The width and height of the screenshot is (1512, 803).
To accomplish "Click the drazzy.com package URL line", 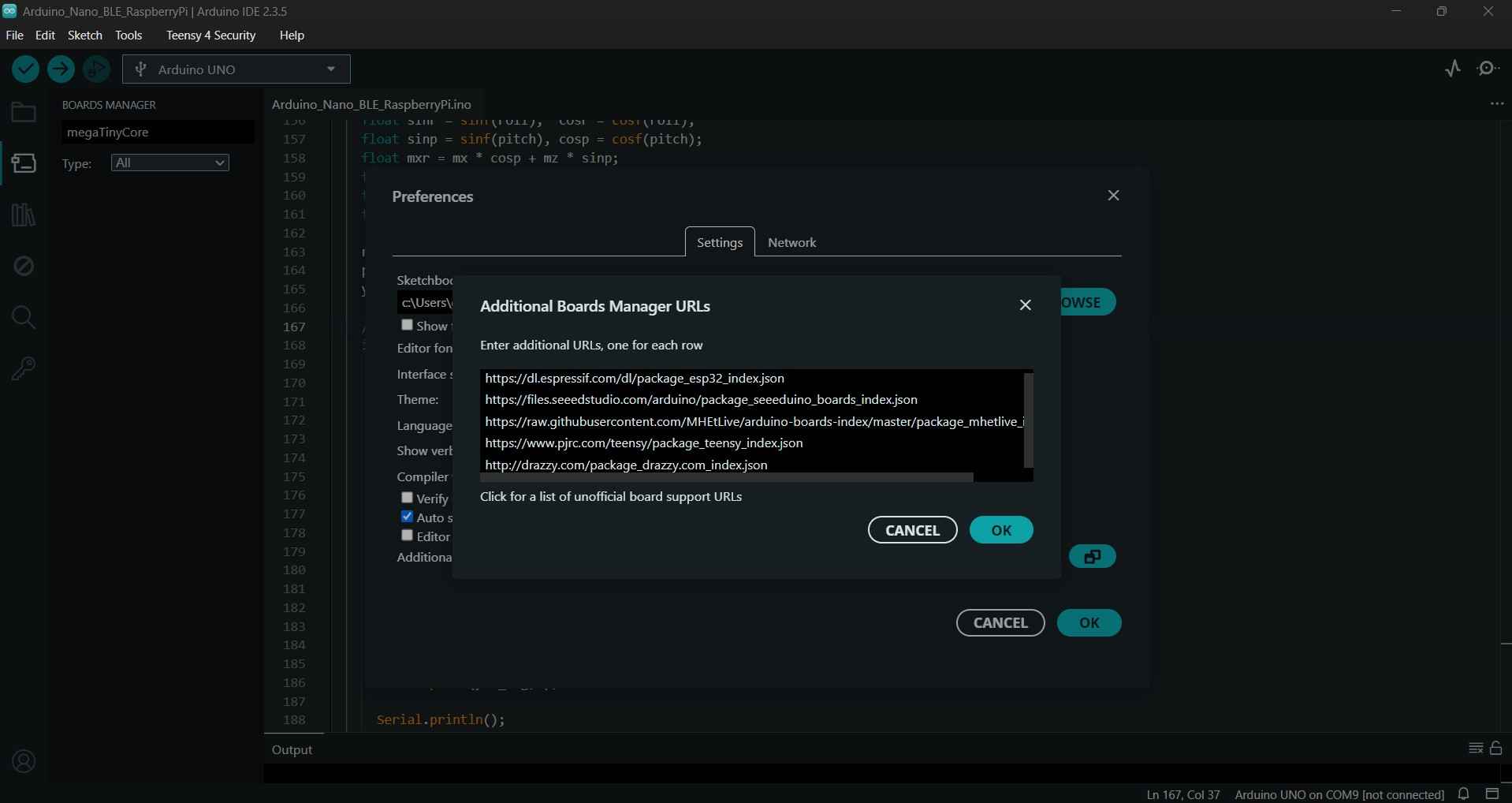I will [626, 465].
